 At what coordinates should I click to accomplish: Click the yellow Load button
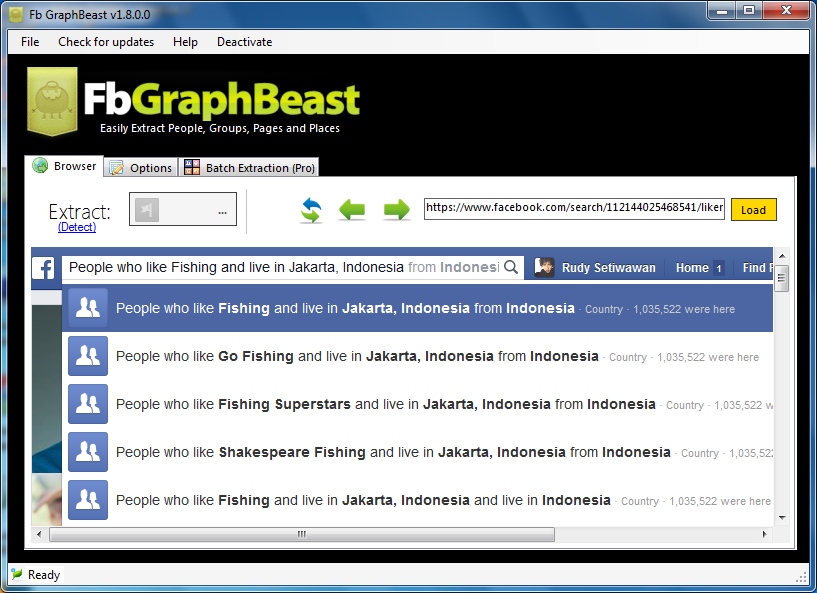753,209
